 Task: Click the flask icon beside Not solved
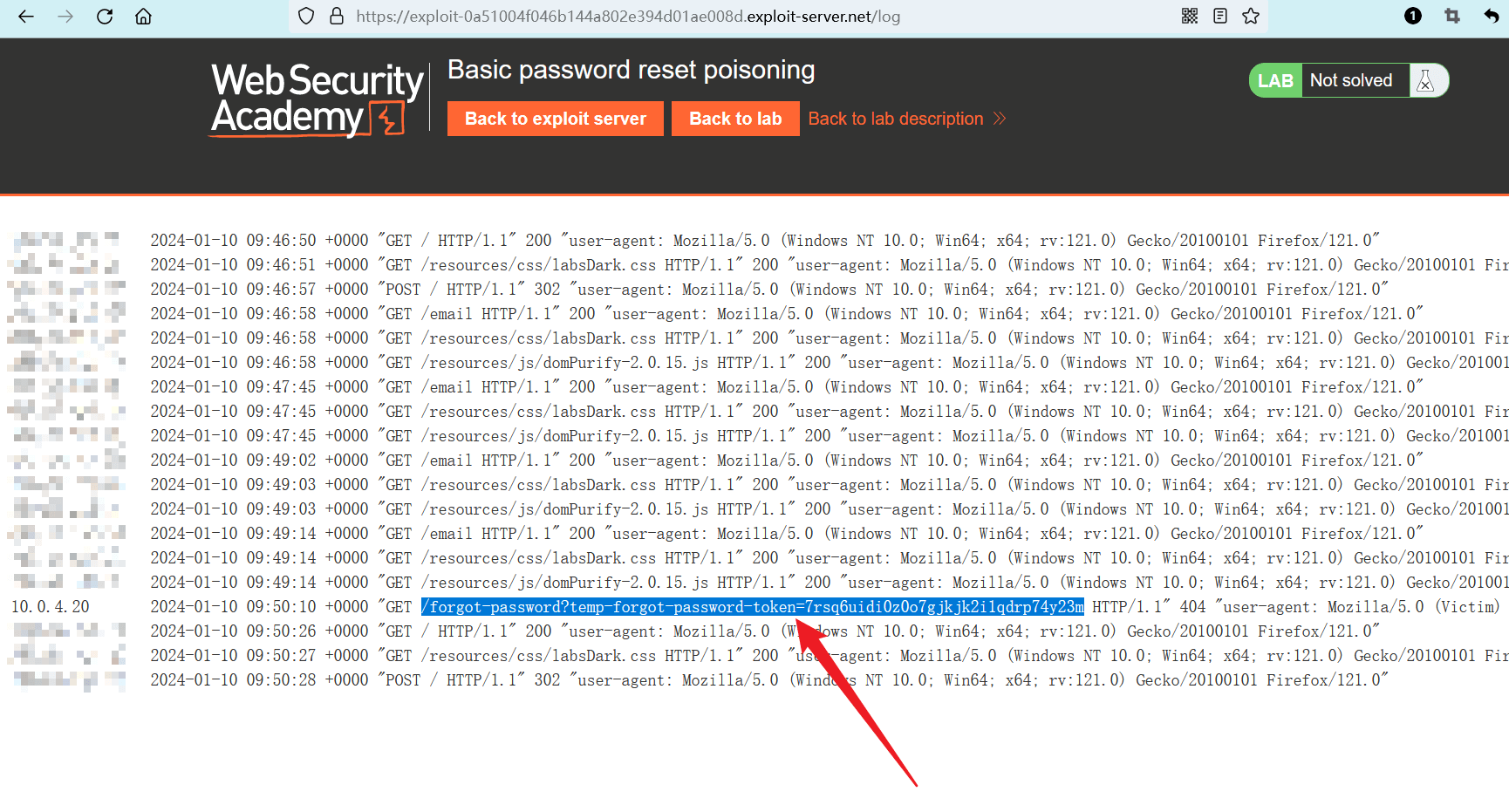[x=1426, y=81]
